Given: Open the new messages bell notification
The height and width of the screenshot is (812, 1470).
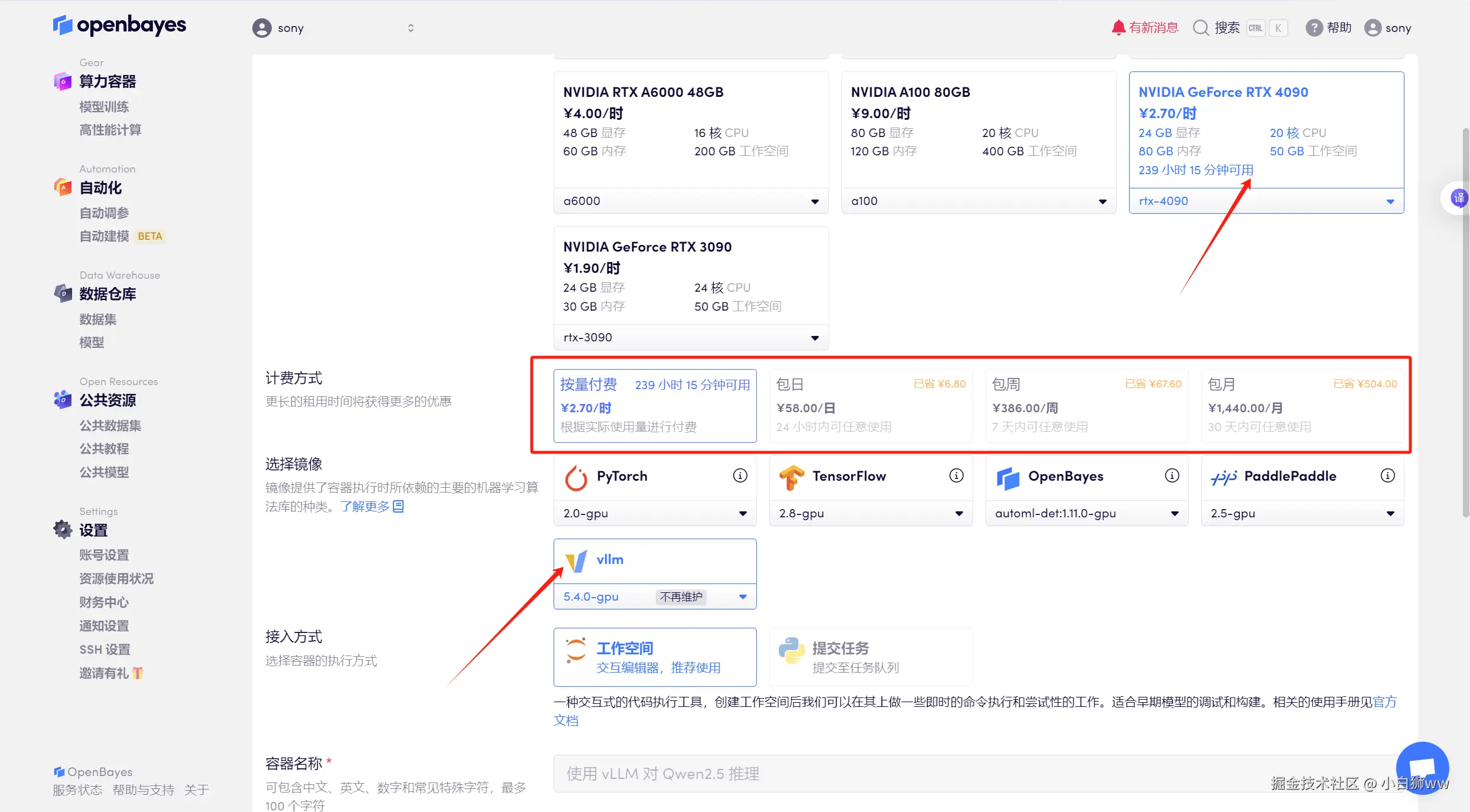Looking at the screenshot, I should [x=1118, y=28].
